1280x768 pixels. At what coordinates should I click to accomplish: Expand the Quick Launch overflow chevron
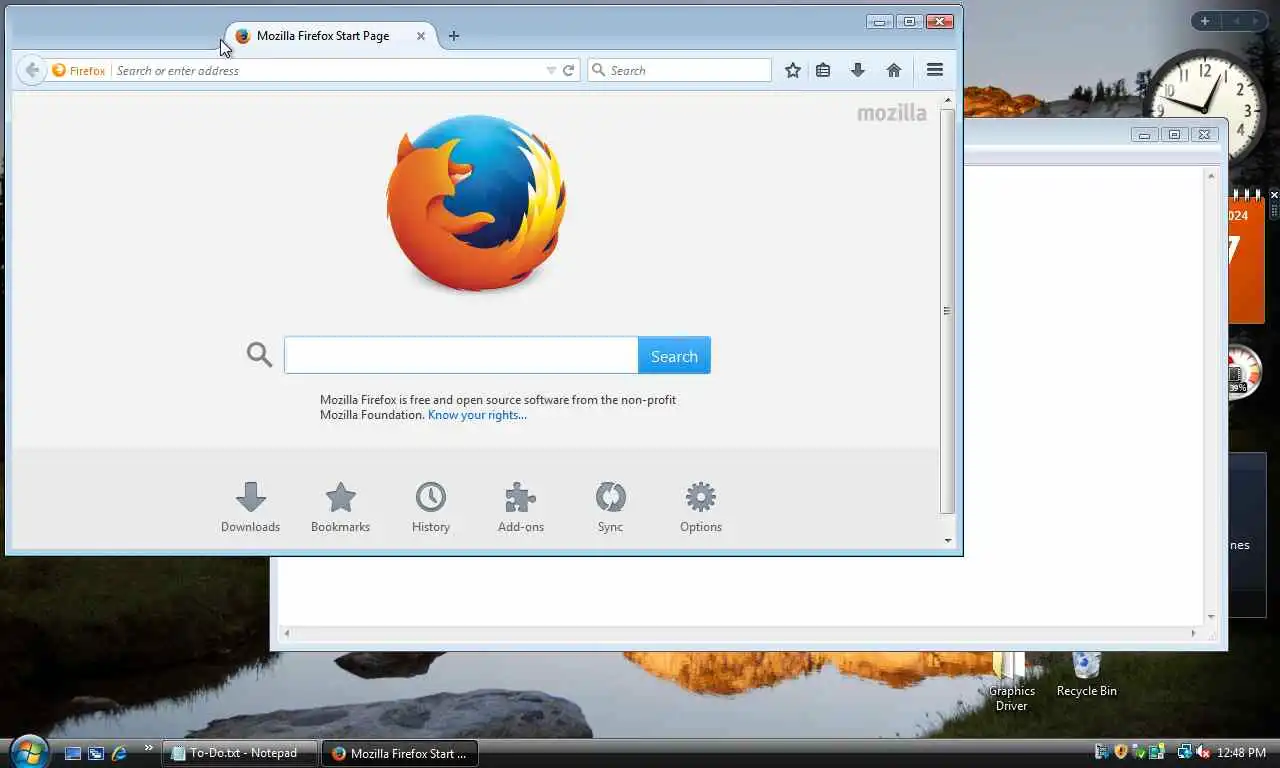tap(149, 748)
